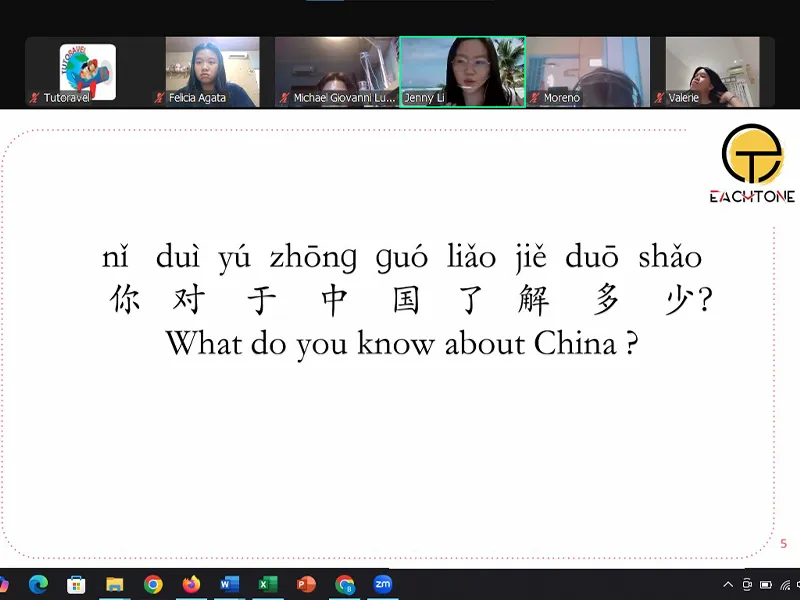Open the second Chrome profile icon
The image size is (800, 600).
[345, 584]
